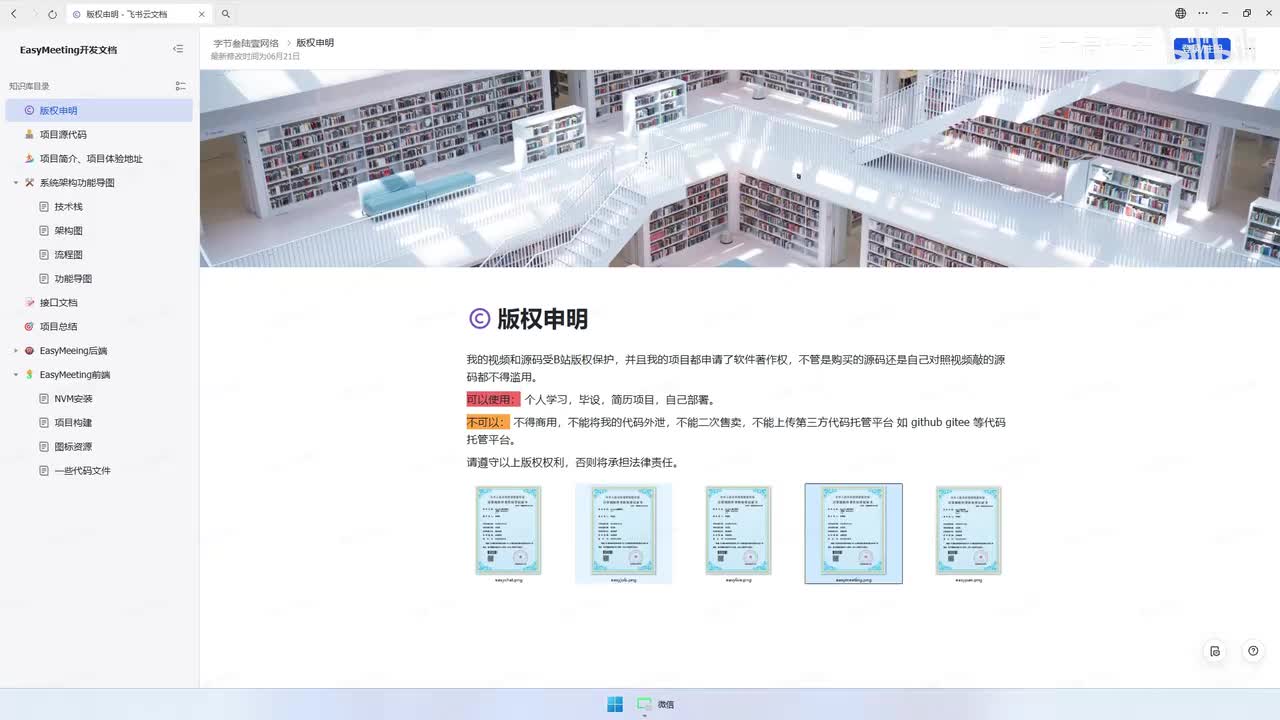Collapse the 系统架构功能导图 tree arrow
1280x720 pixels.
[x=16, y=183]
